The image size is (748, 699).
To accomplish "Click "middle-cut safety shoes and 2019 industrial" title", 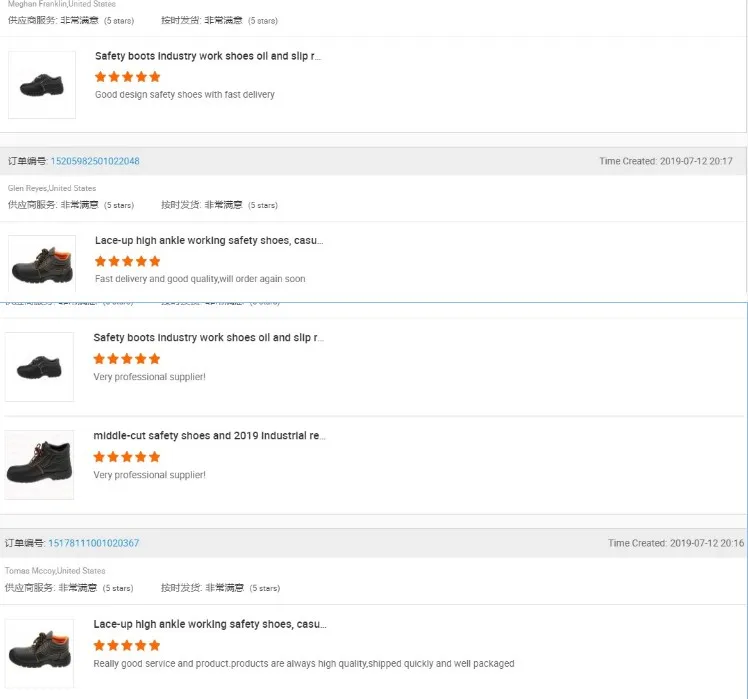I will (x=209, y=436).
